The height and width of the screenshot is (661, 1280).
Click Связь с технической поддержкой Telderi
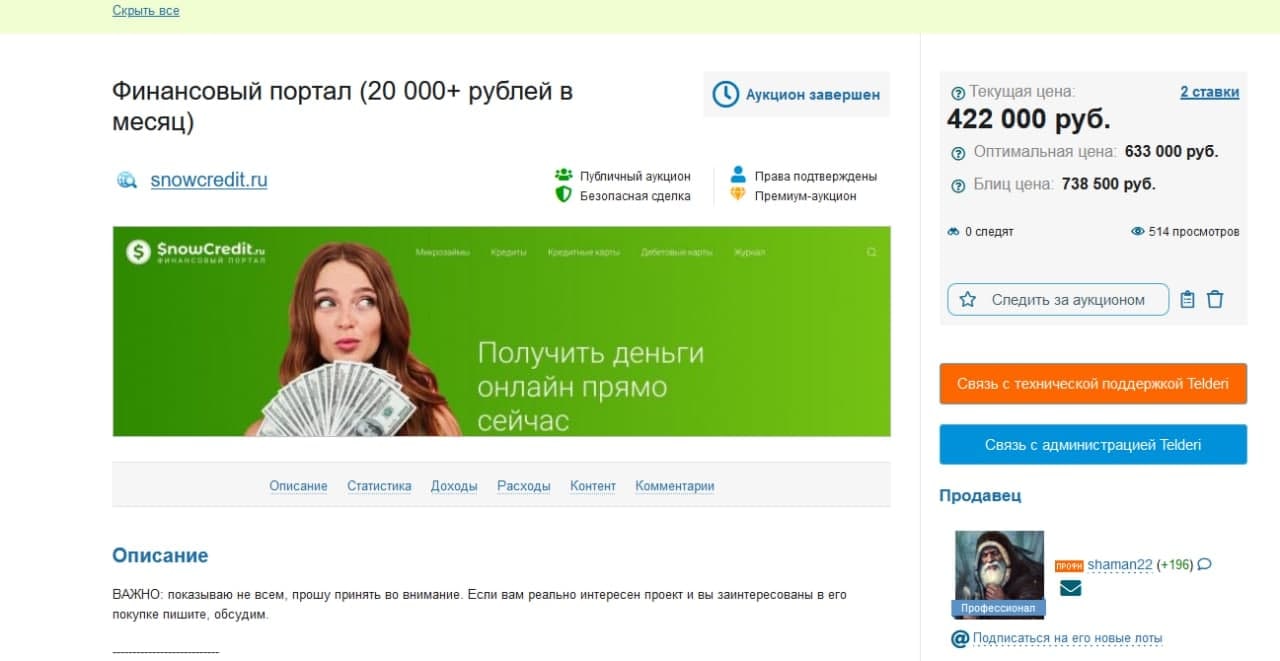tap(1093, 384)
